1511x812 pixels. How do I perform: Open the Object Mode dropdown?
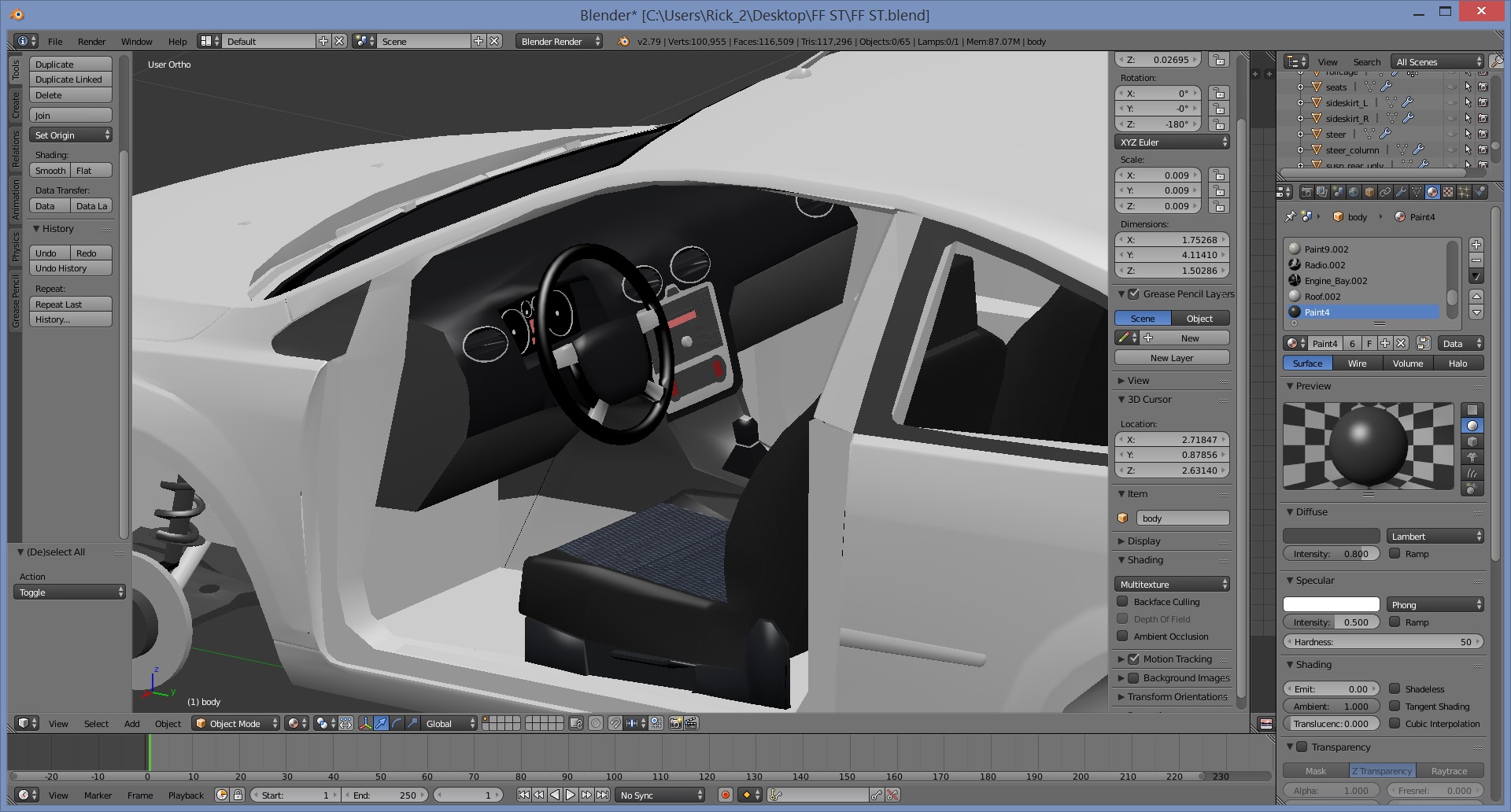coord(237,723)
